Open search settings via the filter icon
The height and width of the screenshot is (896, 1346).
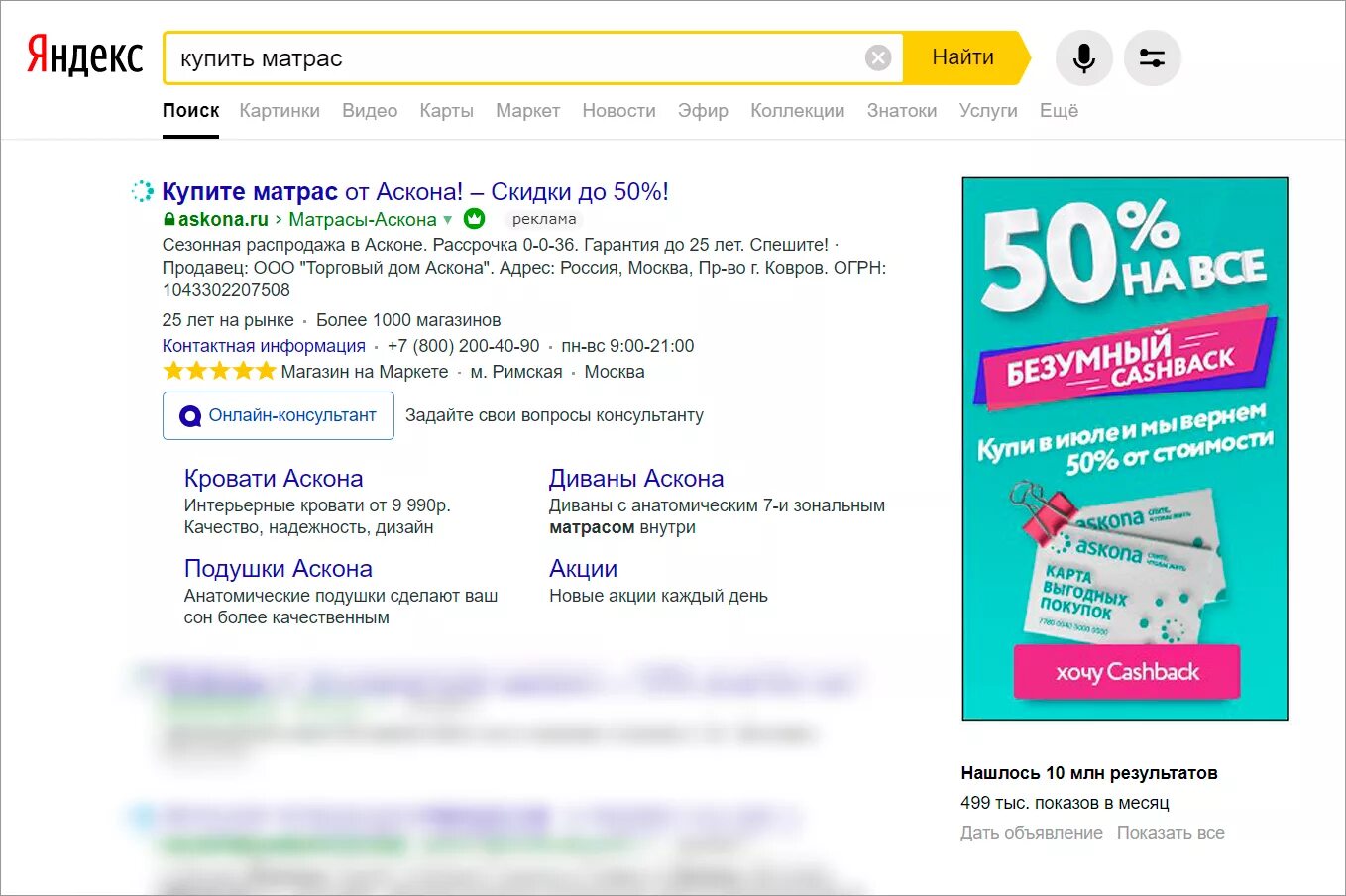tap(1151, 56)
